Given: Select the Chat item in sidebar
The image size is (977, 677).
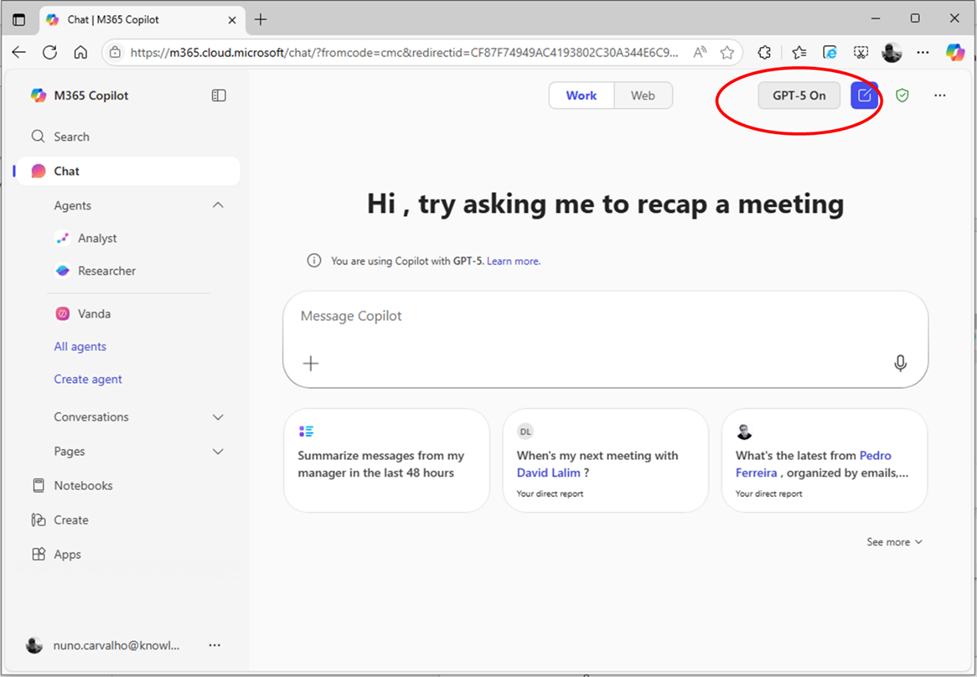Looking at the screenshot, I should [128, 171].
